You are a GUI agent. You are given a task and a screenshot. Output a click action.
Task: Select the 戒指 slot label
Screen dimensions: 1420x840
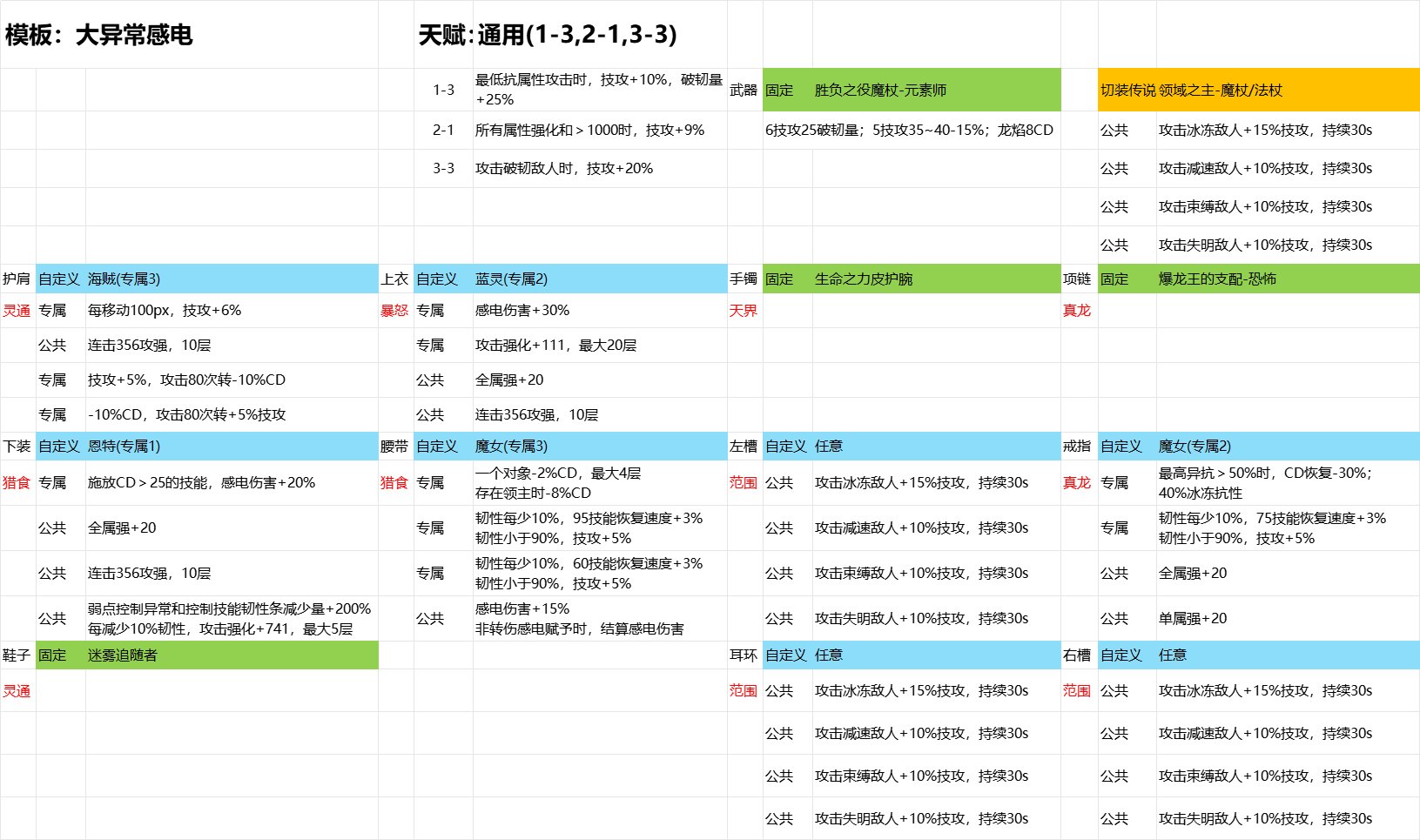click(x=1079, y=446)
